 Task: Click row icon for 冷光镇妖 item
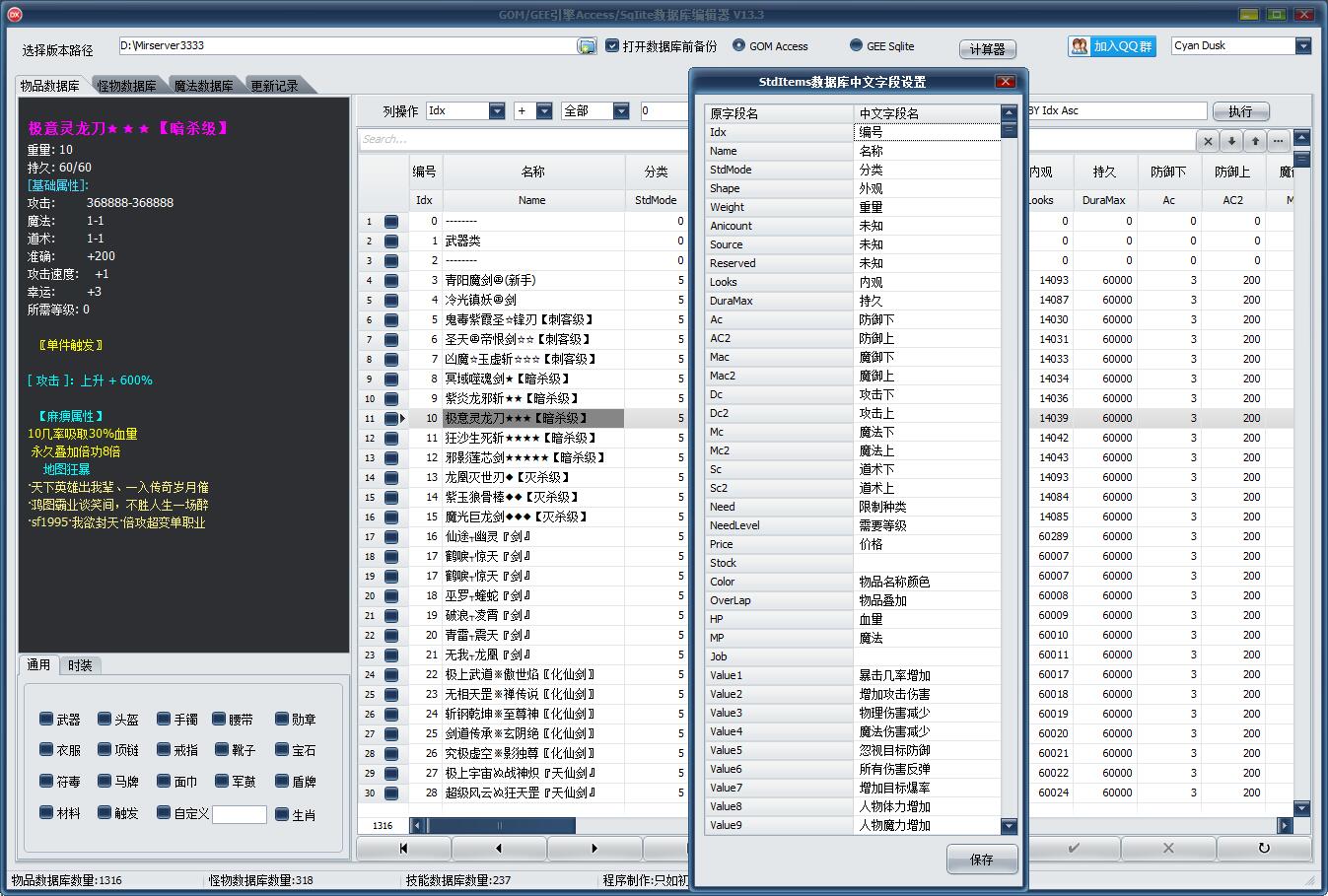coord(391,301)
